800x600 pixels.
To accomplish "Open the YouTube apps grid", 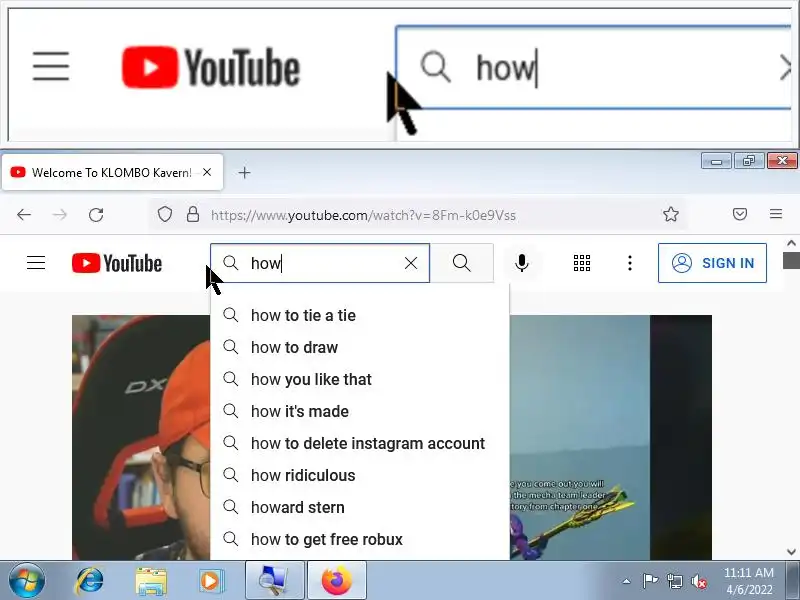I will coord(582,263).
